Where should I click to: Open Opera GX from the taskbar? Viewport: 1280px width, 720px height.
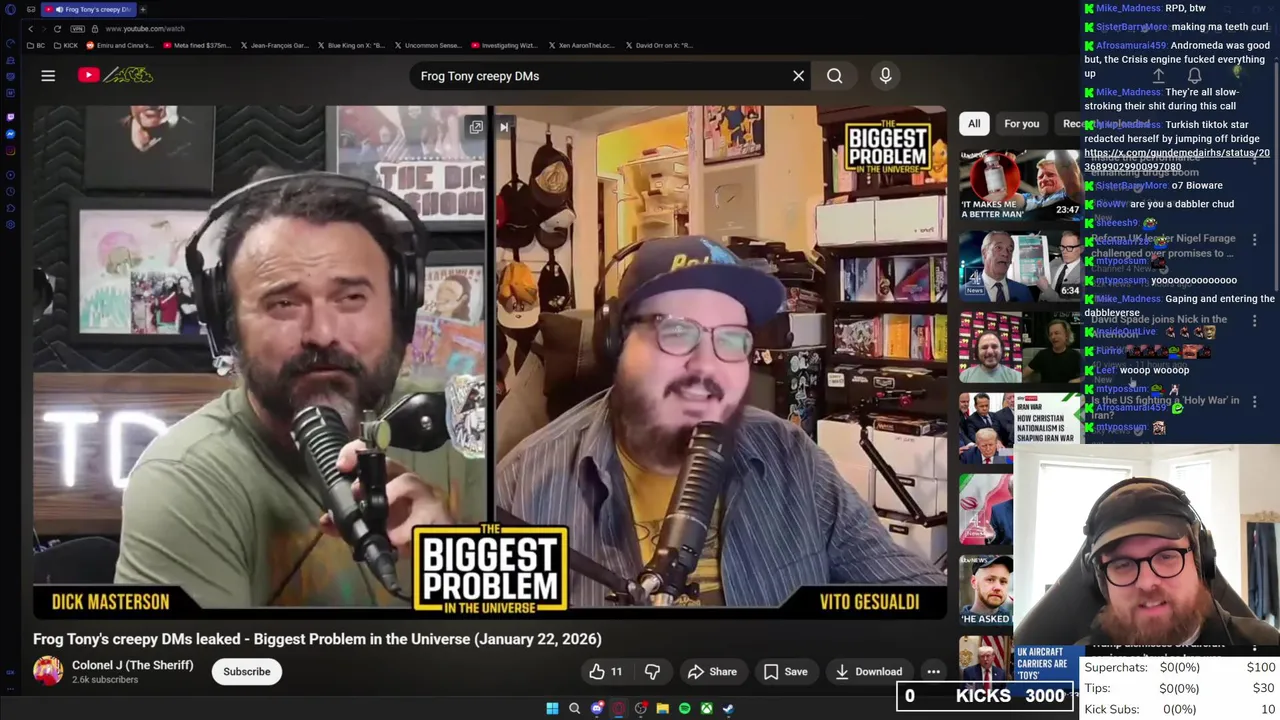pyautogui.click(x=619, y=708)
